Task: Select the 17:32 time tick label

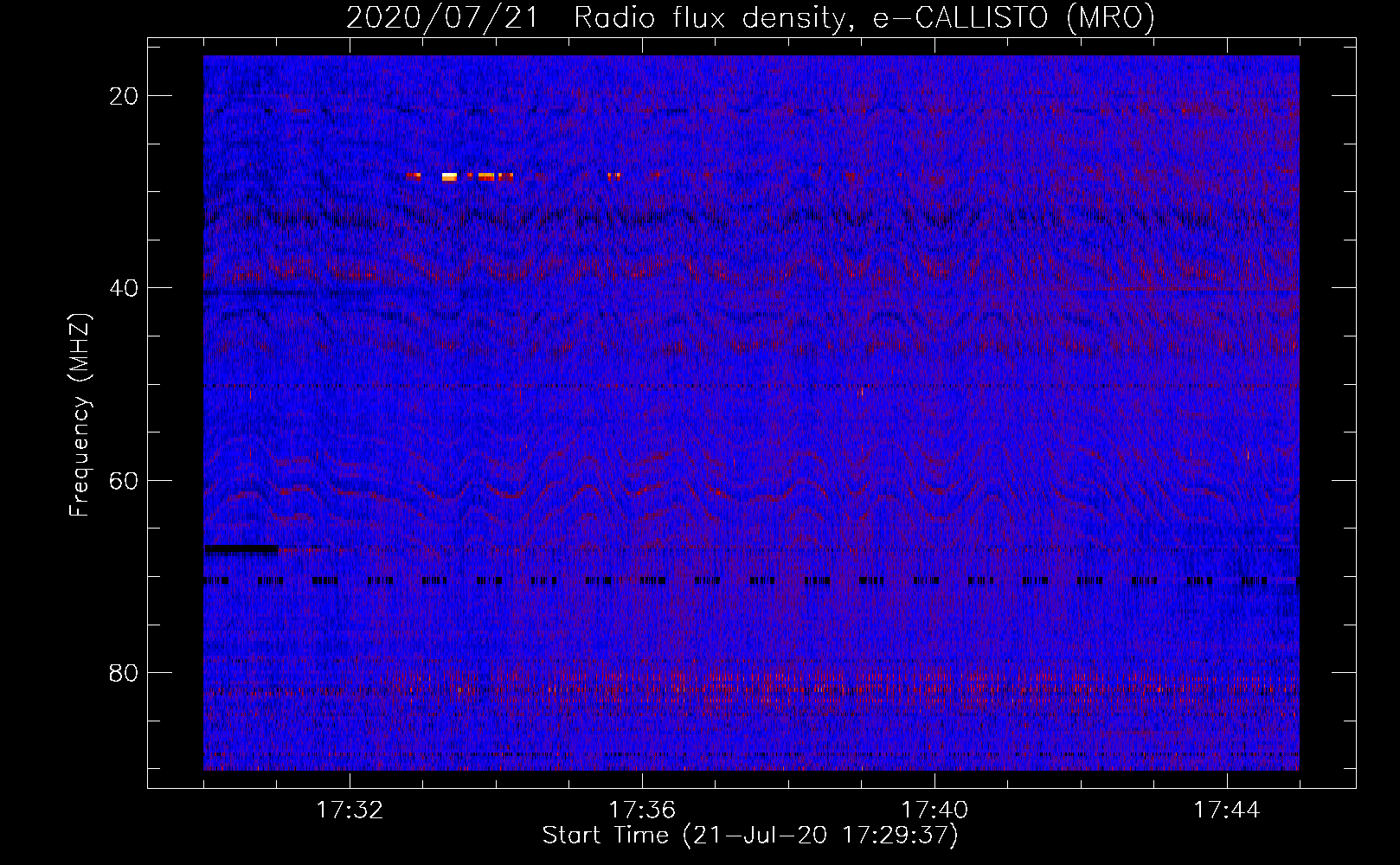Action: click(x=350, y=811)
